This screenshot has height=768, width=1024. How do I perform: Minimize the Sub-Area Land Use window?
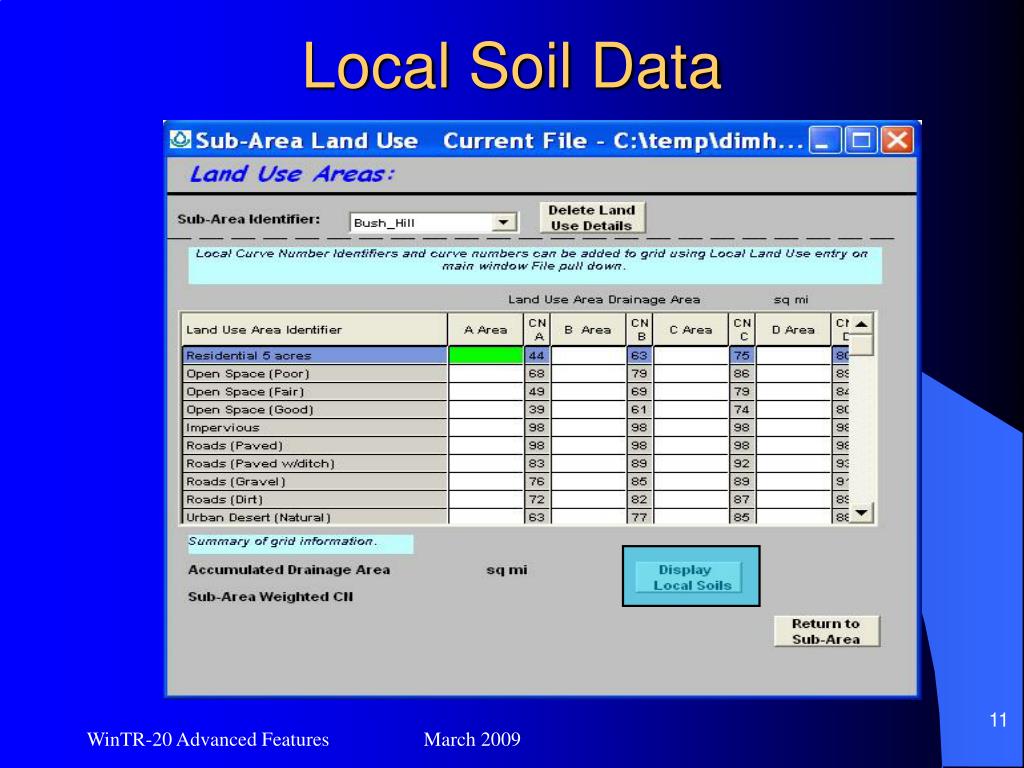824,140
